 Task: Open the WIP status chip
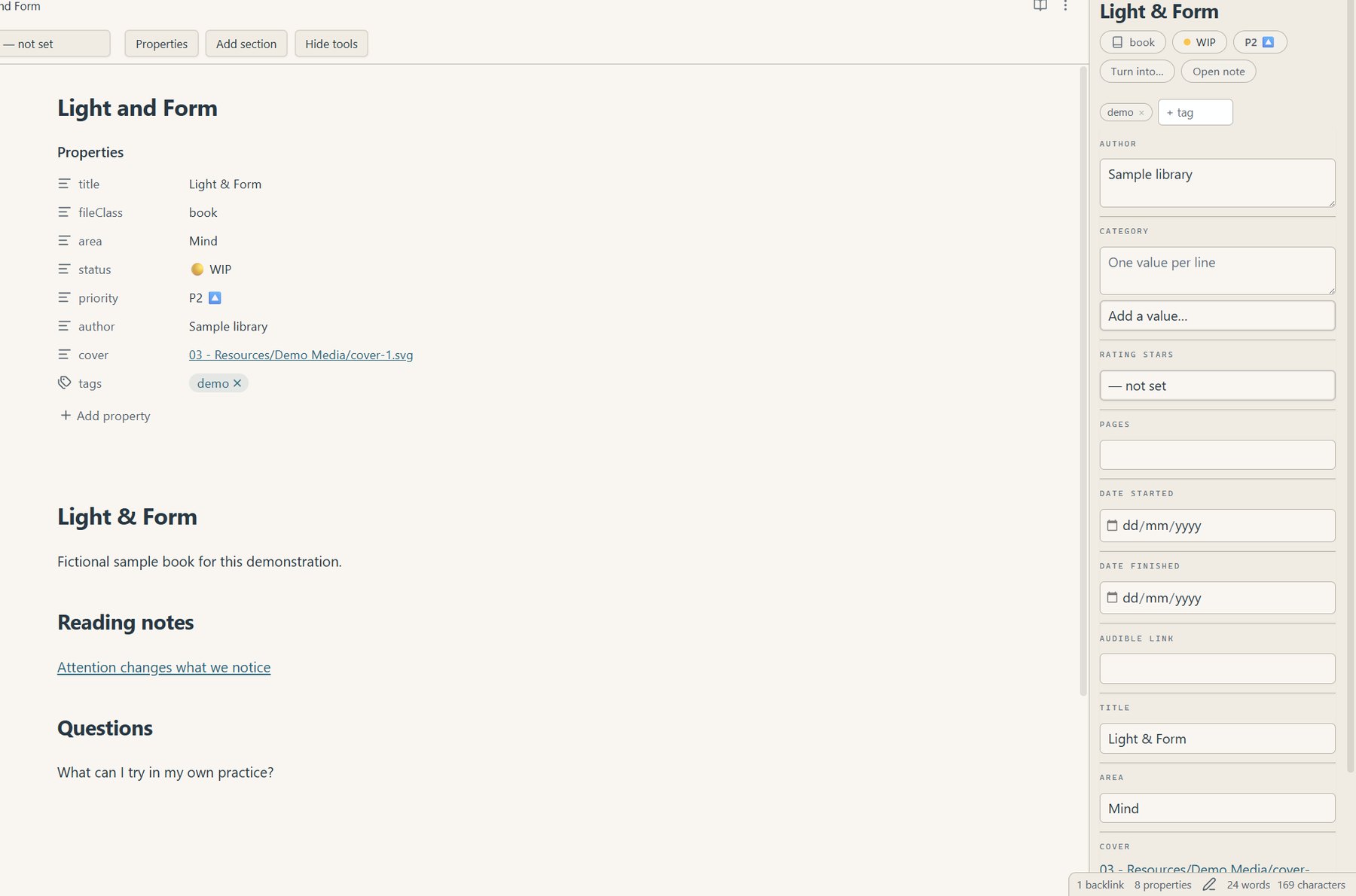click(1199, 42)
